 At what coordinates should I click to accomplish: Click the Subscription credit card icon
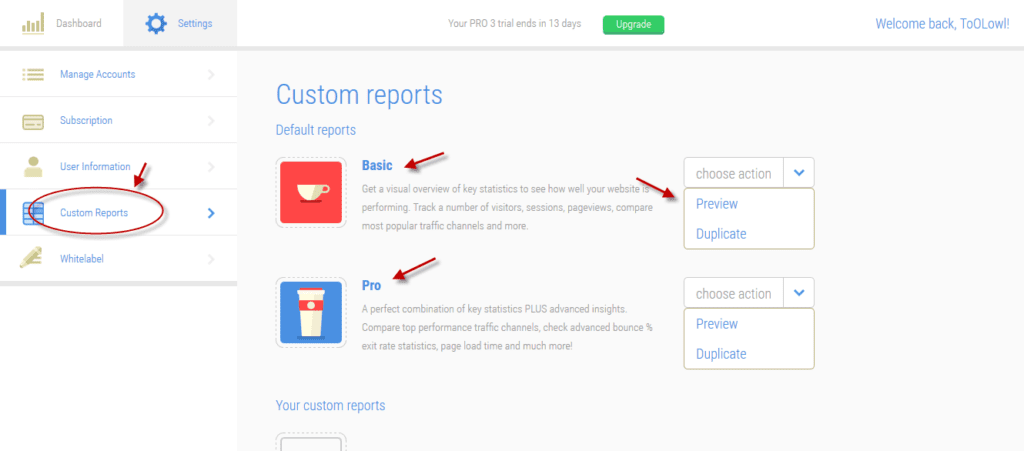pos(33,121)
